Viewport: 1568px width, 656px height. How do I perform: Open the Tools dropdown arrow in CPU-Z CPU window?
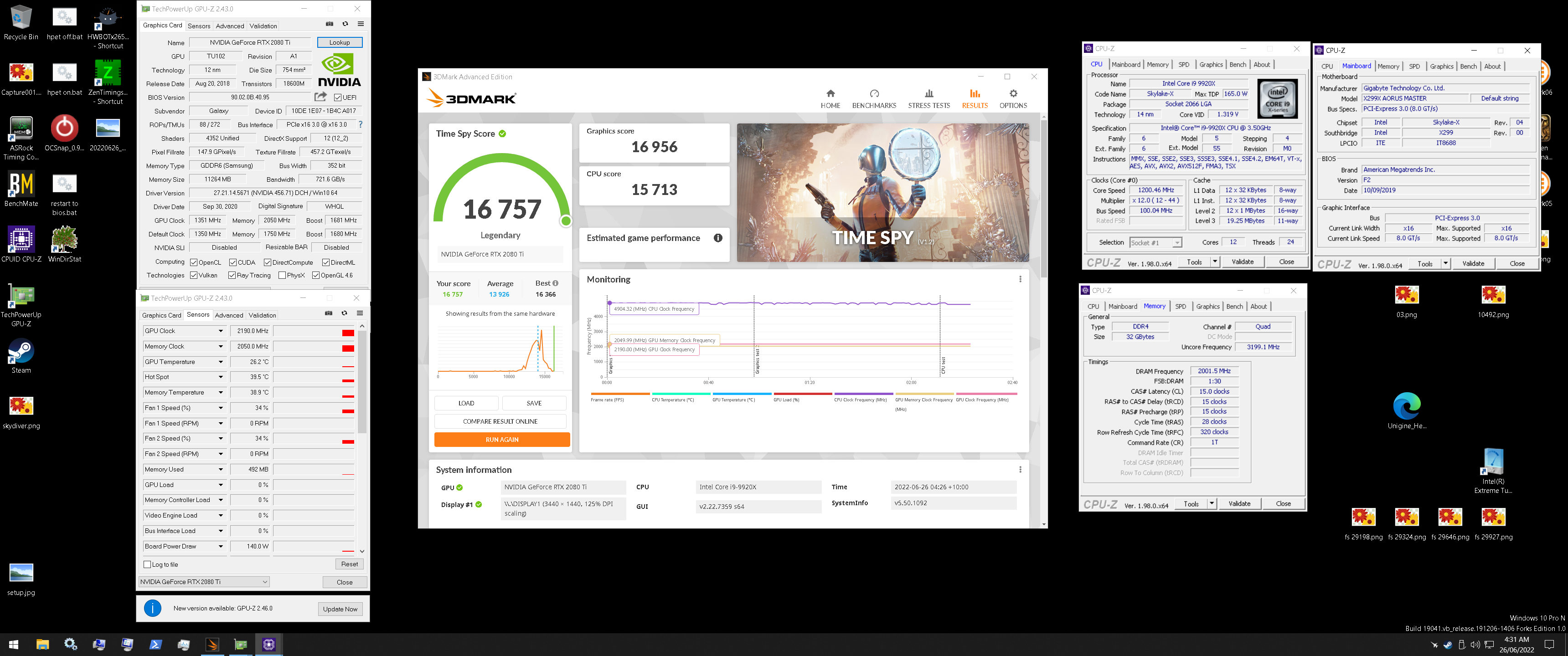[1215, 261]
